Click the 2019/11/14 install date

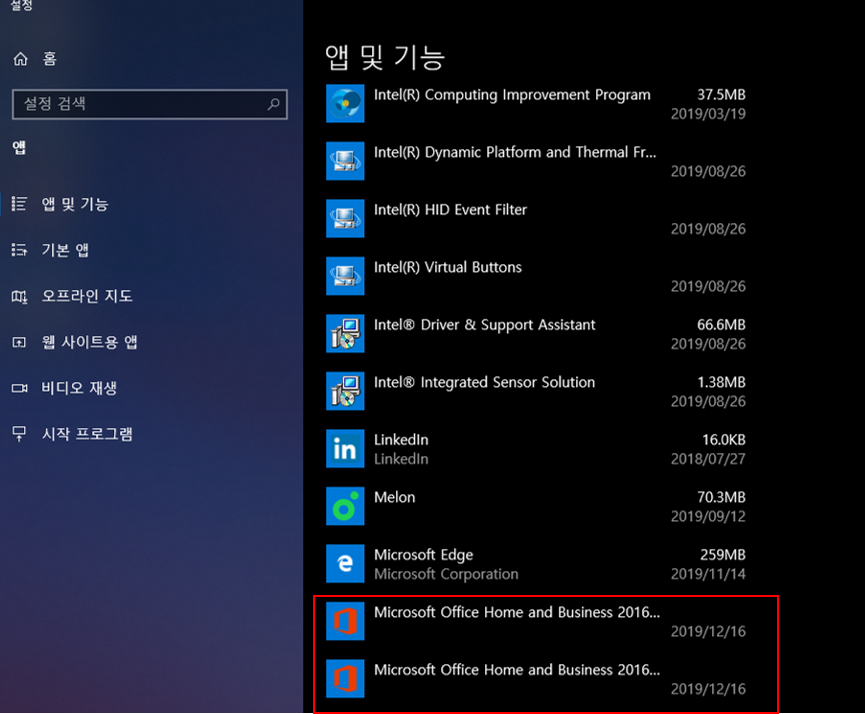[x=708, y=574]
